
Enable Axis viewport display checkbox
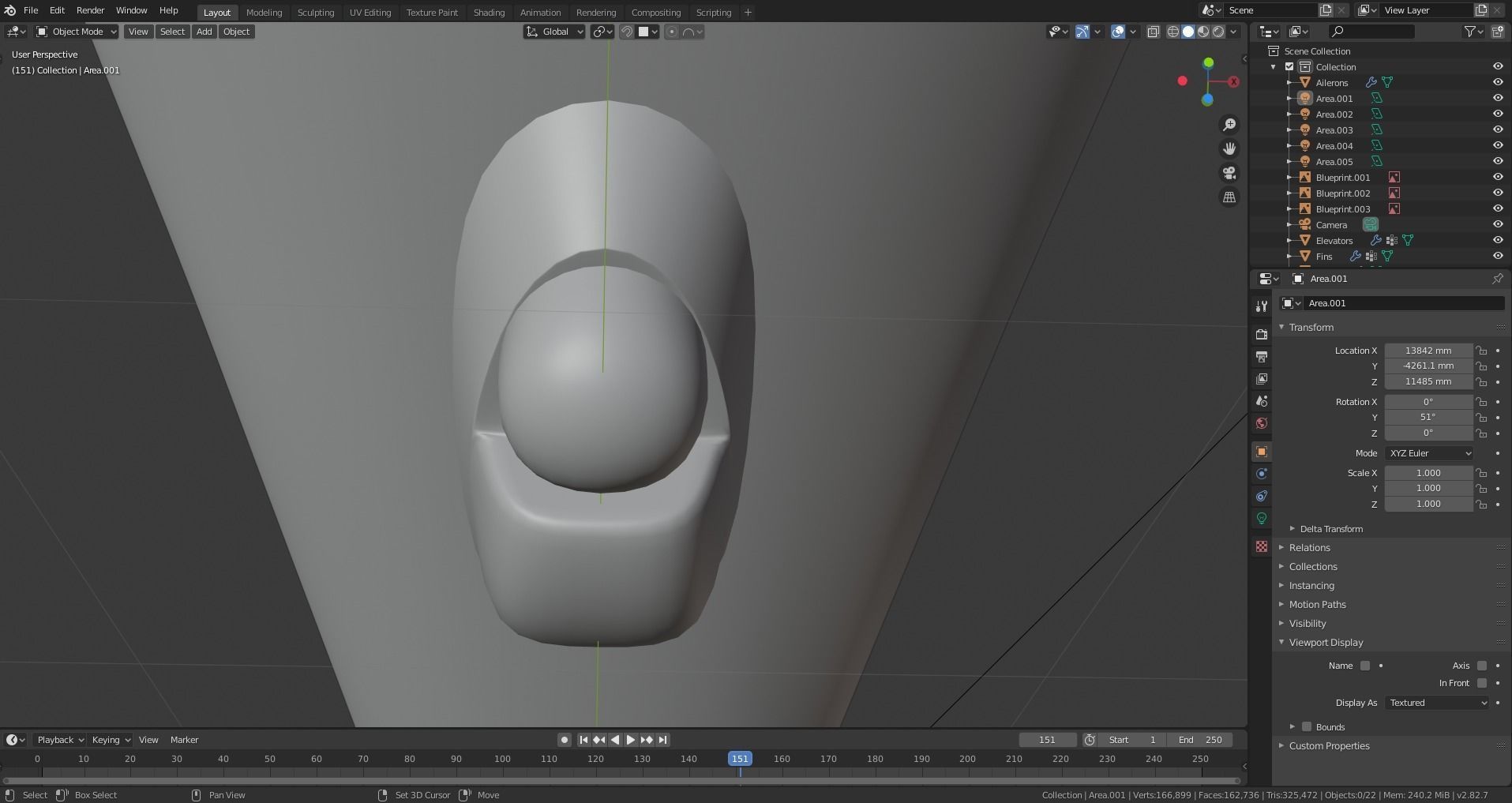[1482, 666]
